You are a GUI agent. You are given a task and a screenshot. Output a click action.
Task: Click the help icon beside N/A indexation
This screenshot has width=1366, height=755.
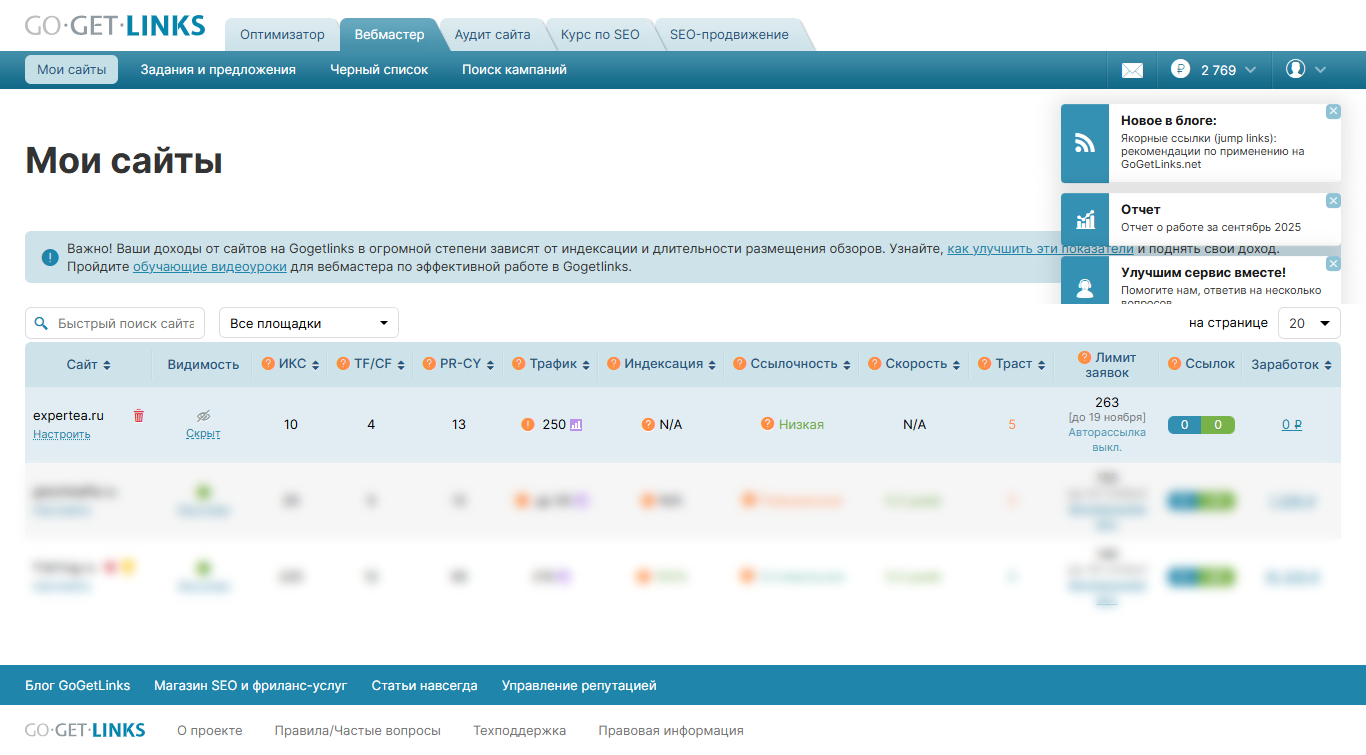[x=648, y=425]
